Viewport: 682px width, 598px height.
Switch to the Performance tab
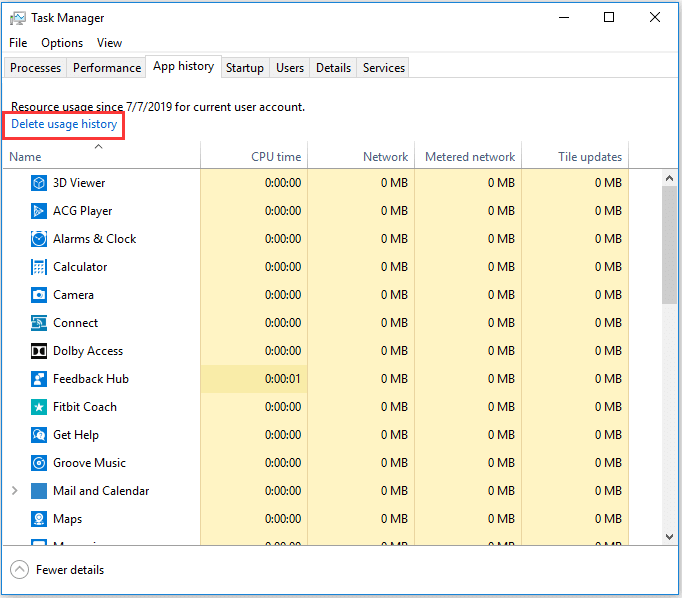tap(107, 68)
